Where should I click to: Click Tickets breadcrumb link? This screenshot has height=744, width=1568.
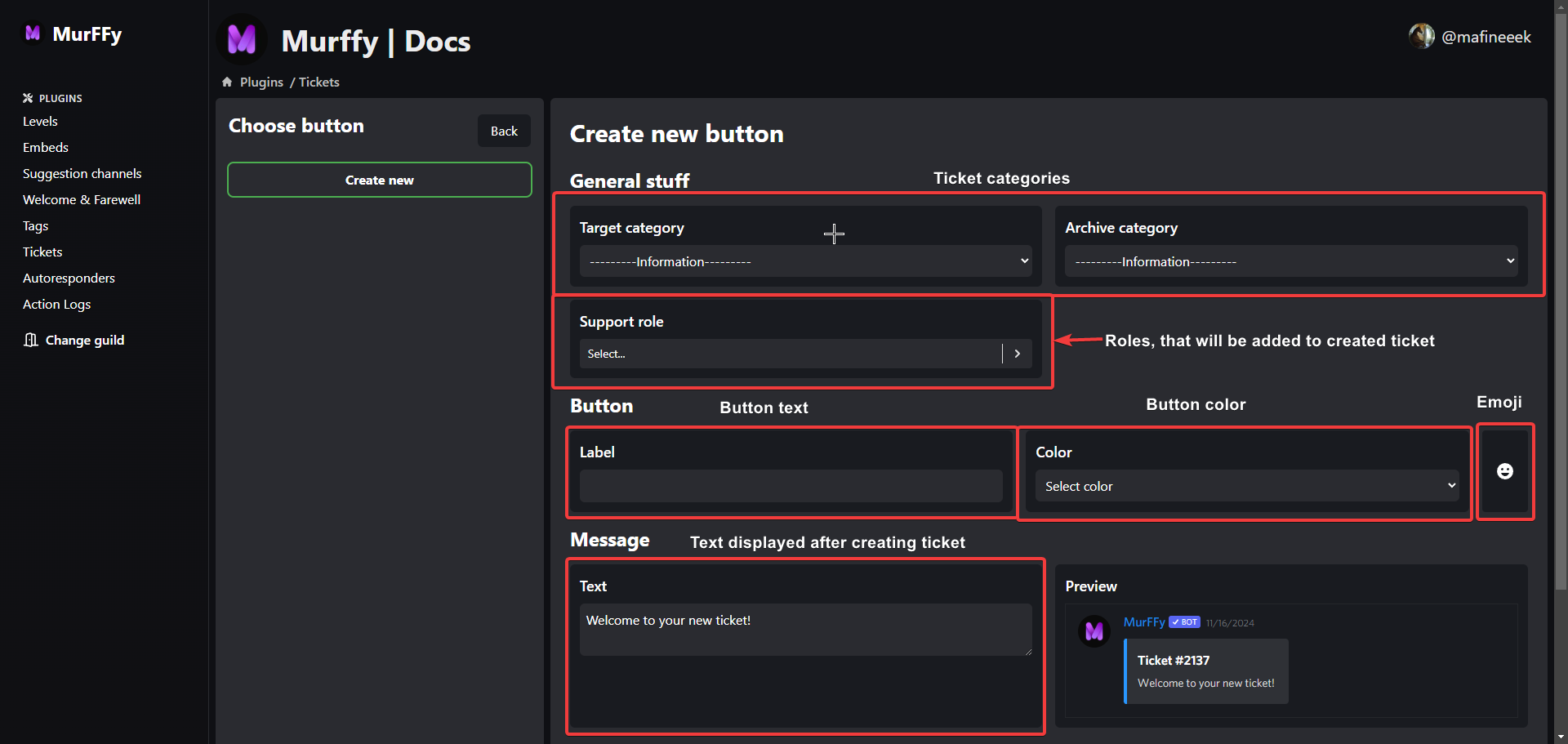(319, 82)
